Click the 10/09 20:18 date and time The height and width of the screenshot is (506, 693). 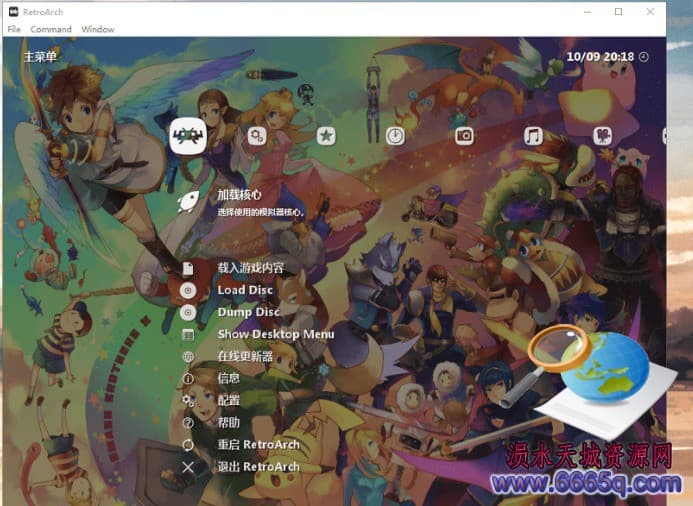600,57
